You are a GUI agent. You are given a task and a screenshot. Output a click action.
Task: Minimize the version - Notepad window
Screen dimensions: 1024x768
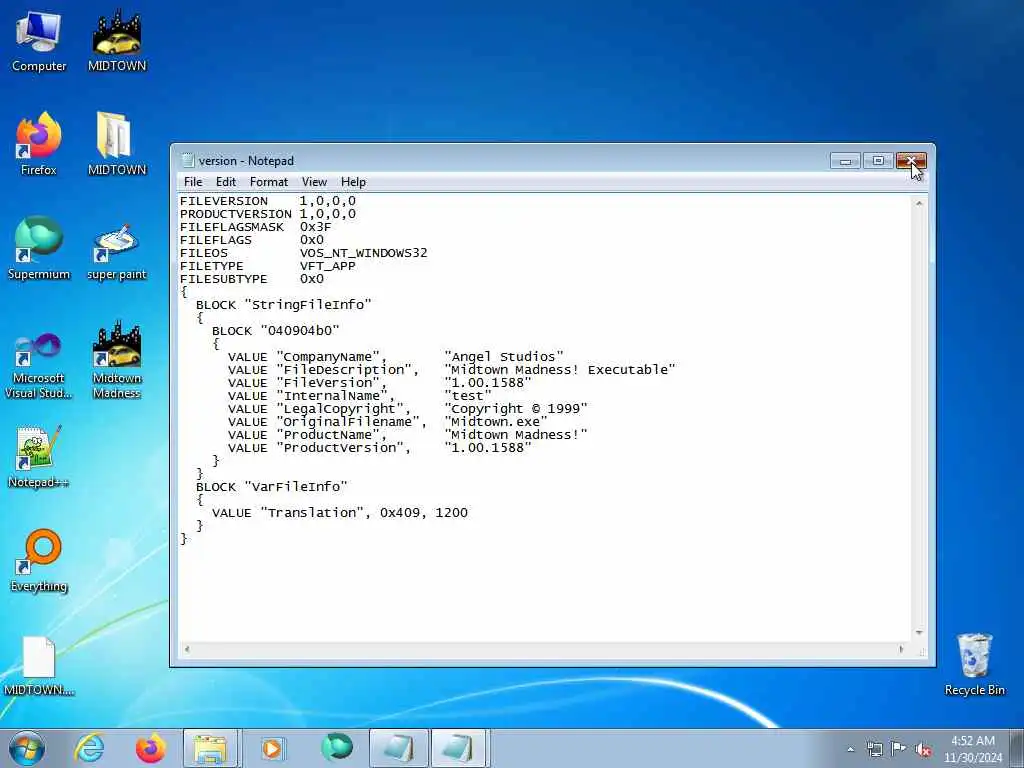845,161
